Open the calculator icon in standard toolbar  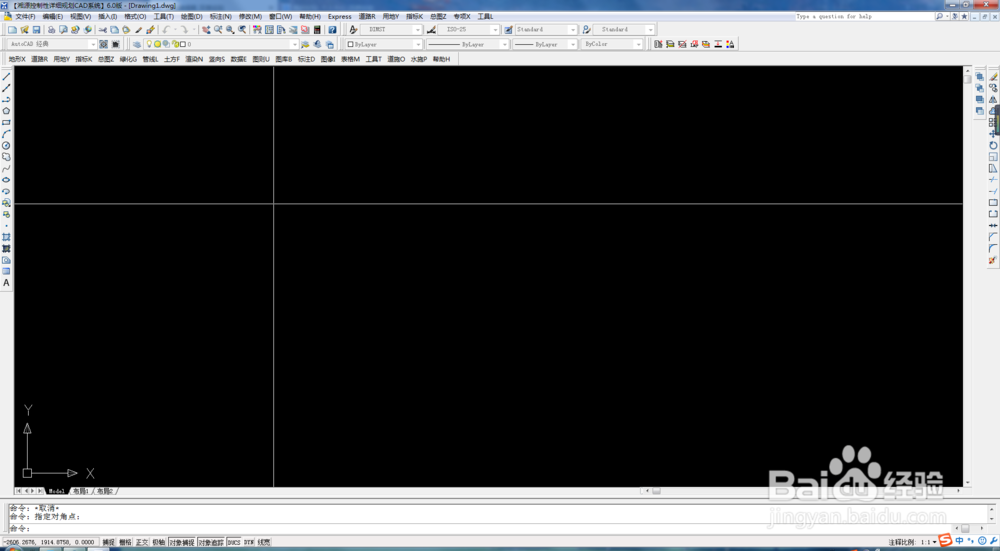(317, 30)
